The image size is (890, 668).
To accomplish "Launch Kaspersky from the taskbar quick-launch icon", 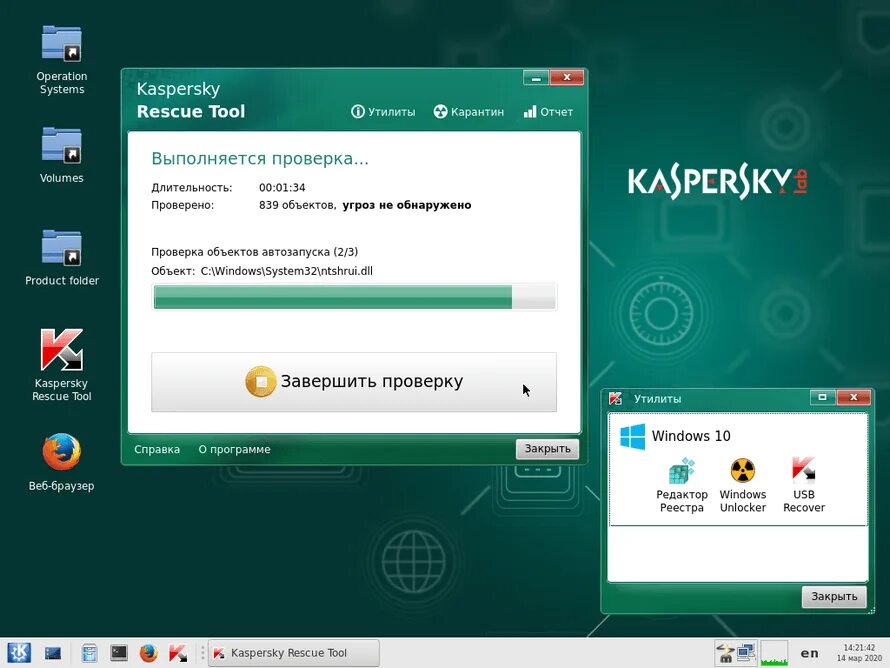I will [178, 653].
